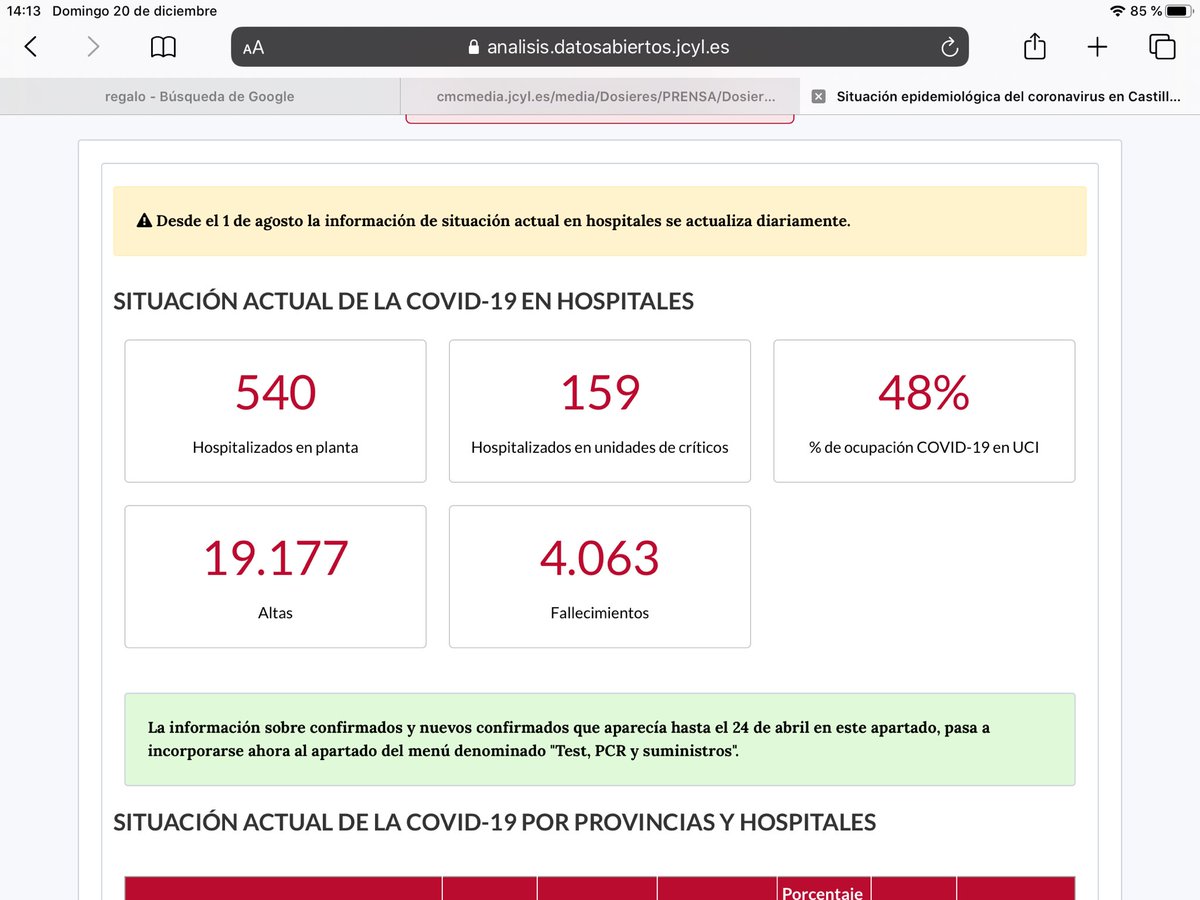Tap the Domingo 20 de diciembre date
This screenshot has width=1200, height=900.
pyautogui.click(x=134, y=11)
